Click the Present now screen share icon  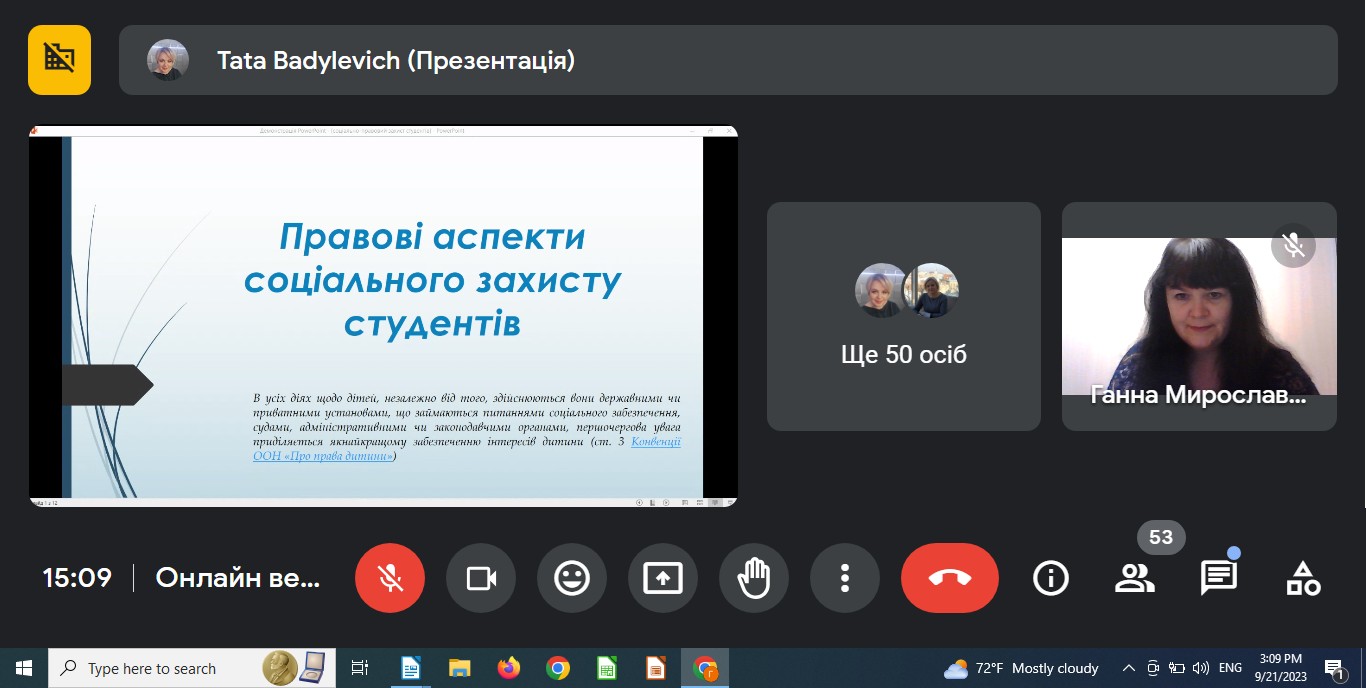(x=663, y=578)
